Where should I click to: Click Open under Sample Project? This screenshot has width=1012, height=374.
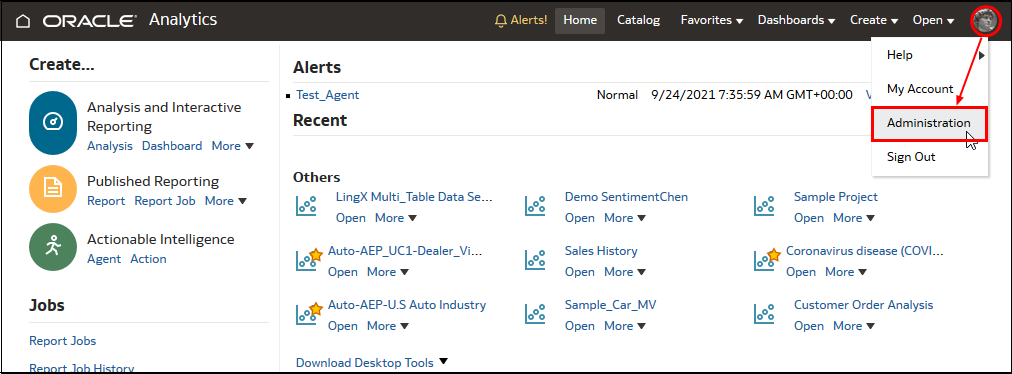pos(809,218)
